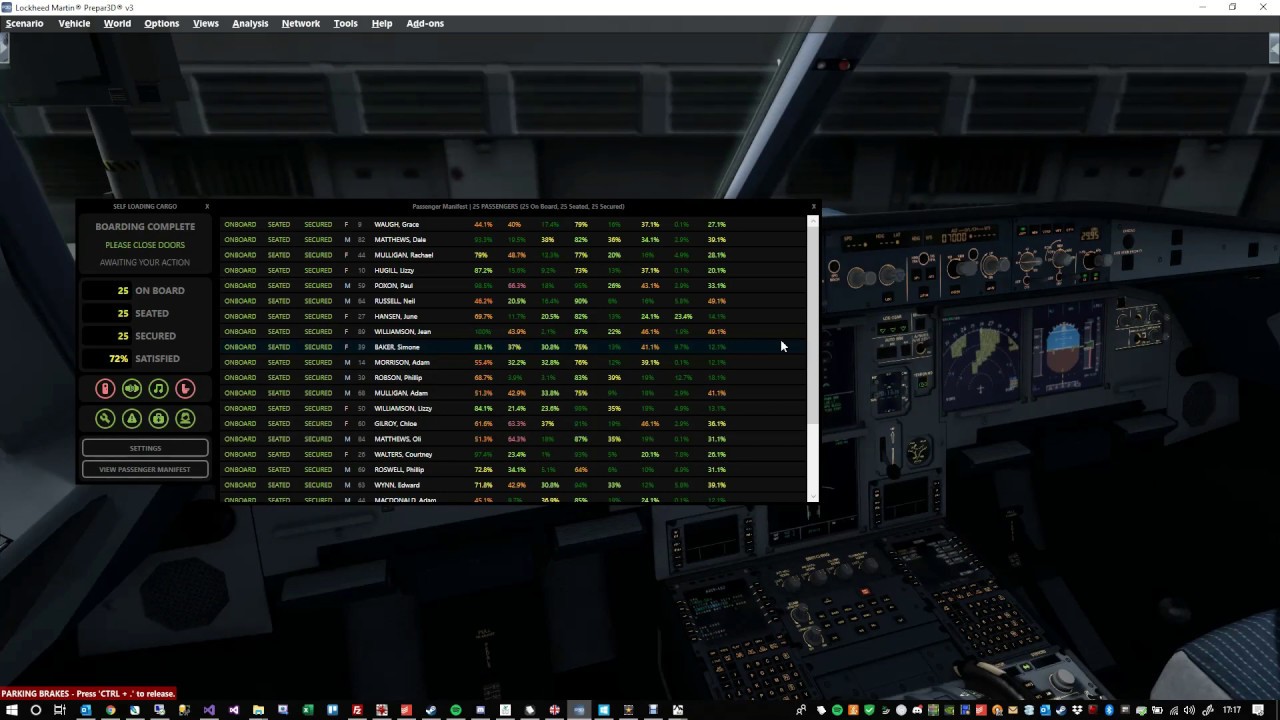
Task: Click the green music note icon
Action: 158,389
